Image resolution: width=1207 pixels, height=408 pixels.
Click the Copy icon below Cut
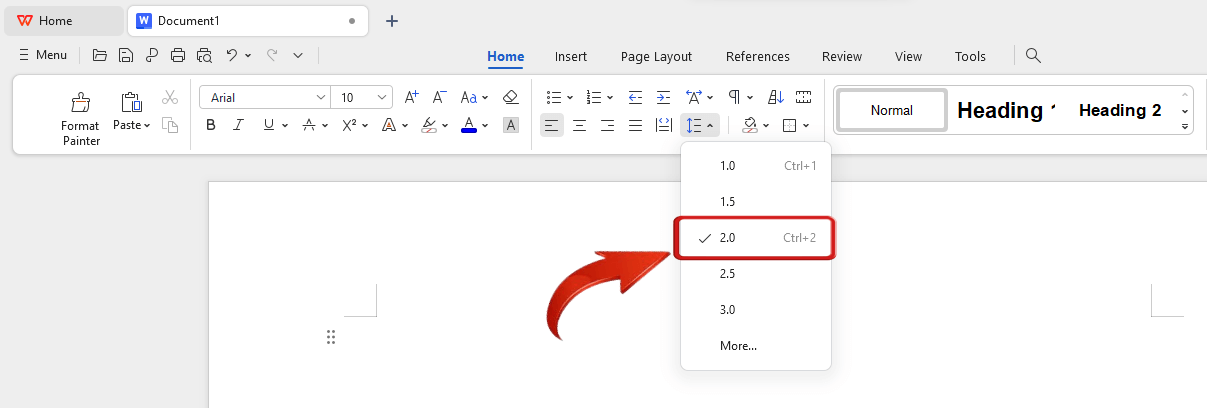[x=170, y=125]
